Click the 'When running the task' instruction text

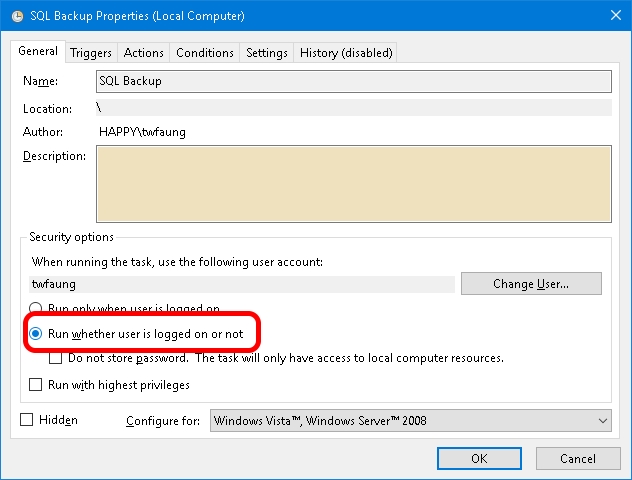tap(177, 262)
